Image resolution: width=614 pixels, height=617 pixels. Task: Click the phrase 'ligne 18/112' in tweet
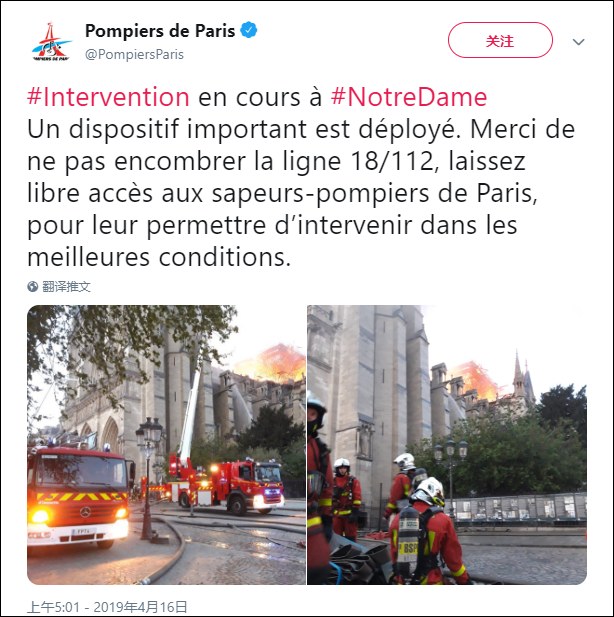[x=357, y=161]
